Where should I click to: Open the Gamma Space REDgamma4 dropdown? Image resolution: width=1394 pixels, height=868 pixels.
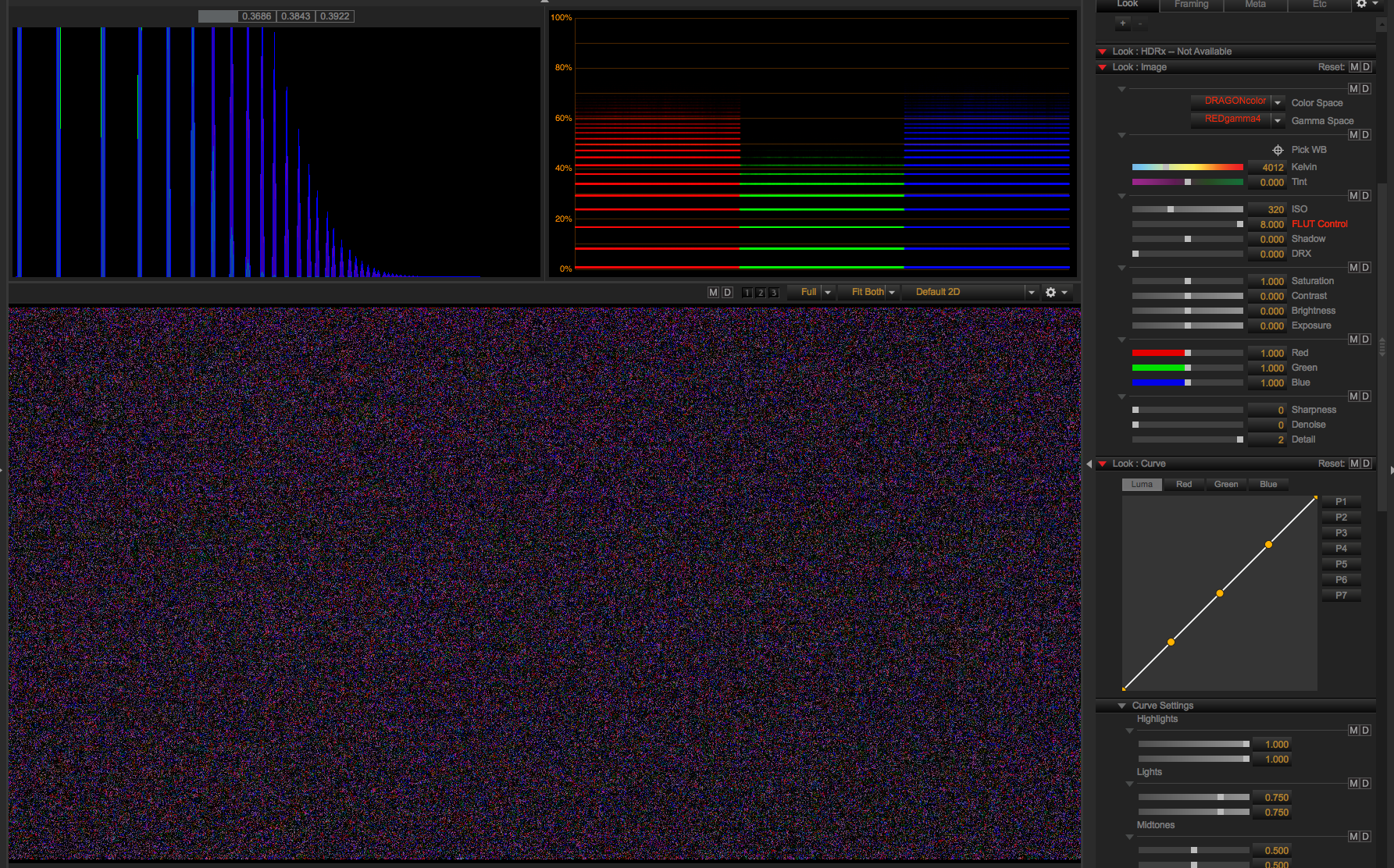point(1238,119)
